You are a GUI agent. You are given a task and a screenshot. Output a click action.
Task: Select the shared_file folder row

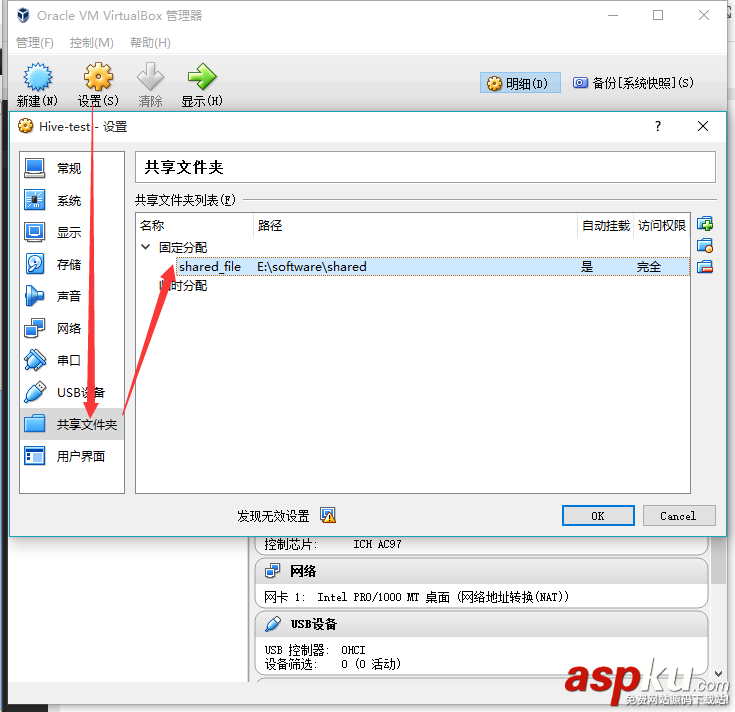(x=433, y=267)
